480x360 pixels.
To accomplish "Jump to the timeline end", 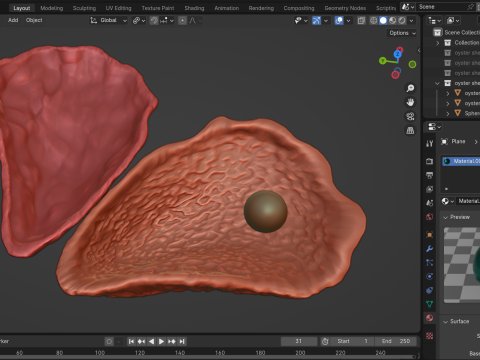I will [x=182, y=341].
